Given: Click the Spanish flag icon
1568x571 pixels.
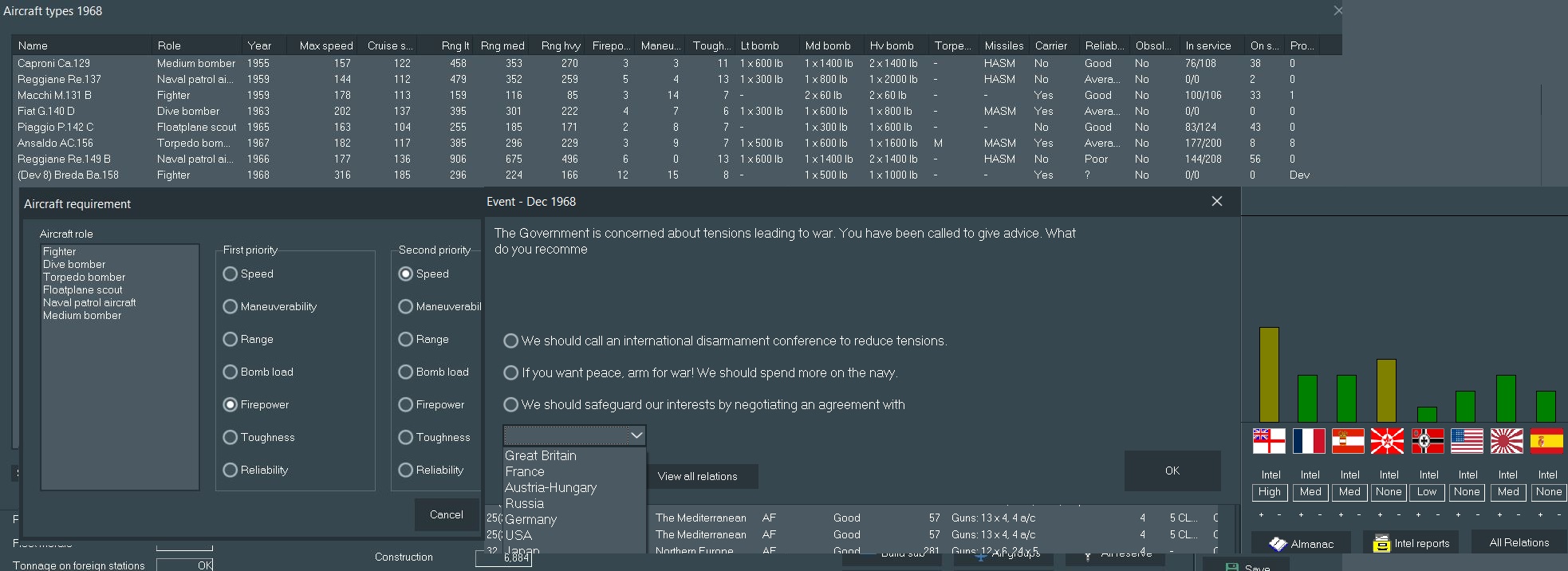Looking at the screenshot, I should coord(1546,441).
